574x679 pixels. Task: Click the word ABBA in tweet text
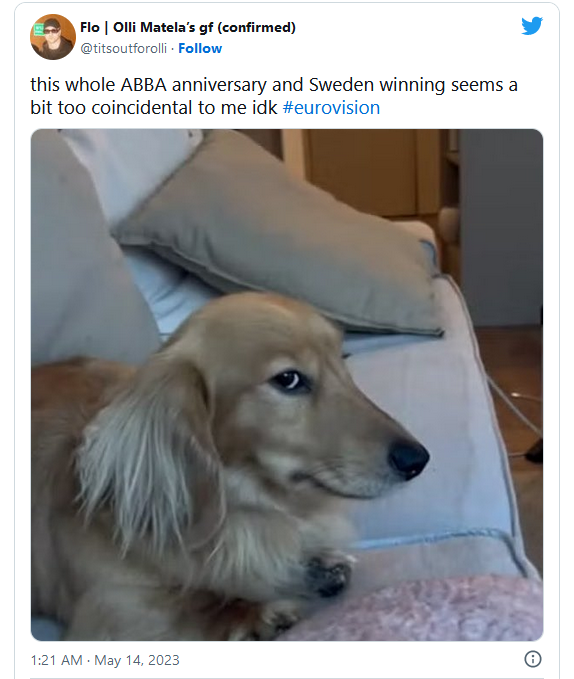point(143,85)
